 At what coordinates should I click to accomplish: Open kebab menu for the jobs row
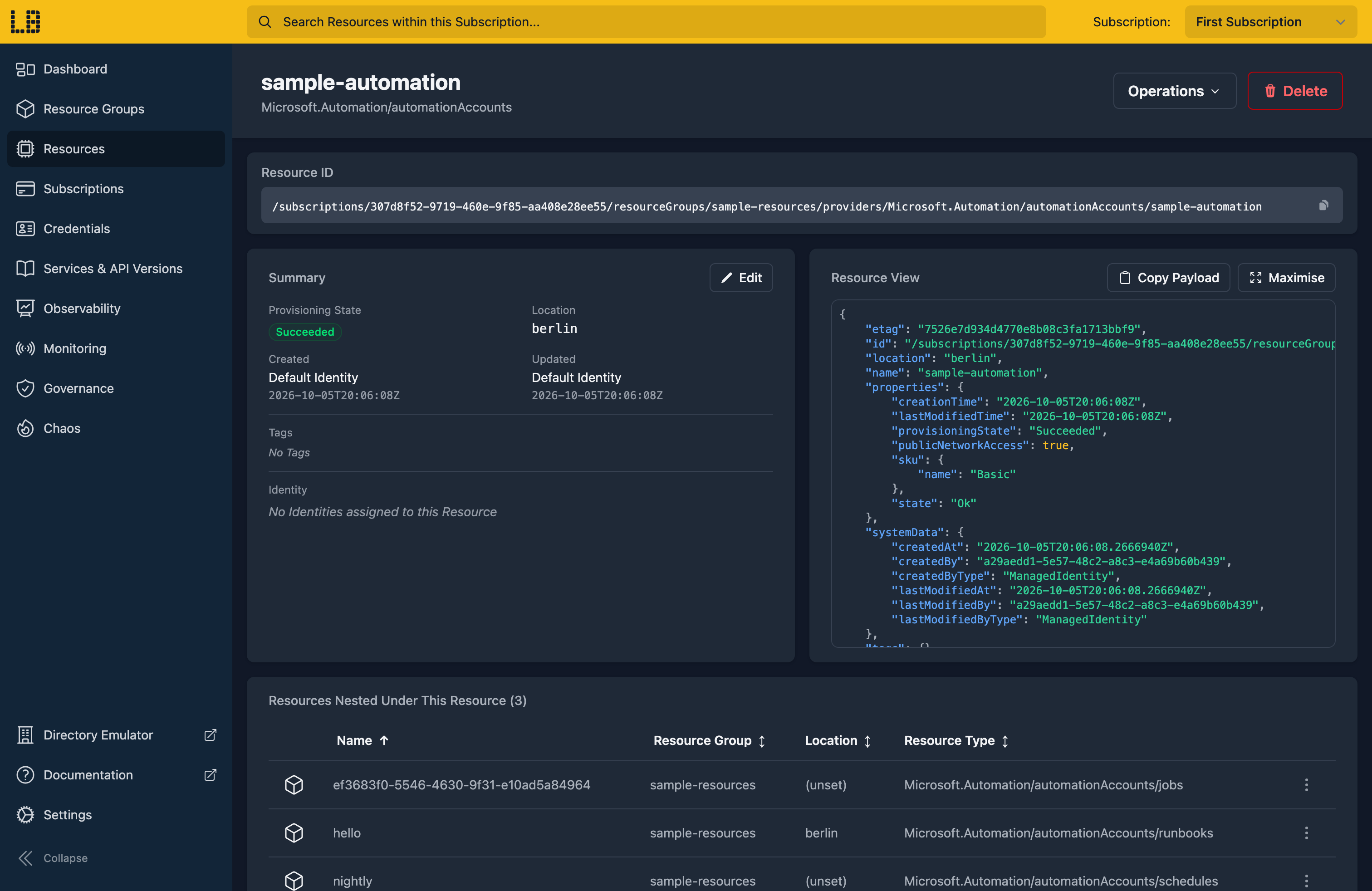(x=1306, y=784)
